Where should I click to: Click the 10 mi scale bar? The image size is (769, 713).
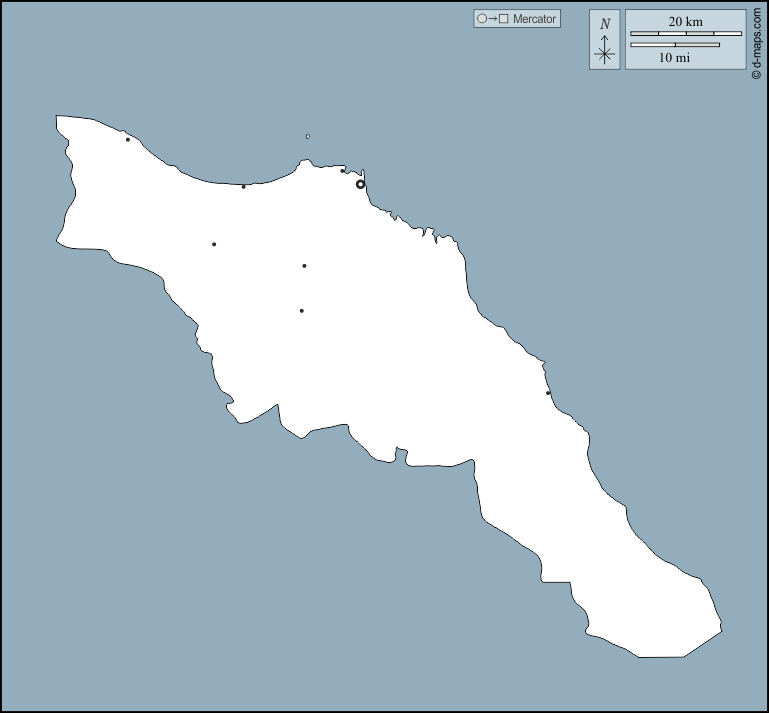point(674,45)
